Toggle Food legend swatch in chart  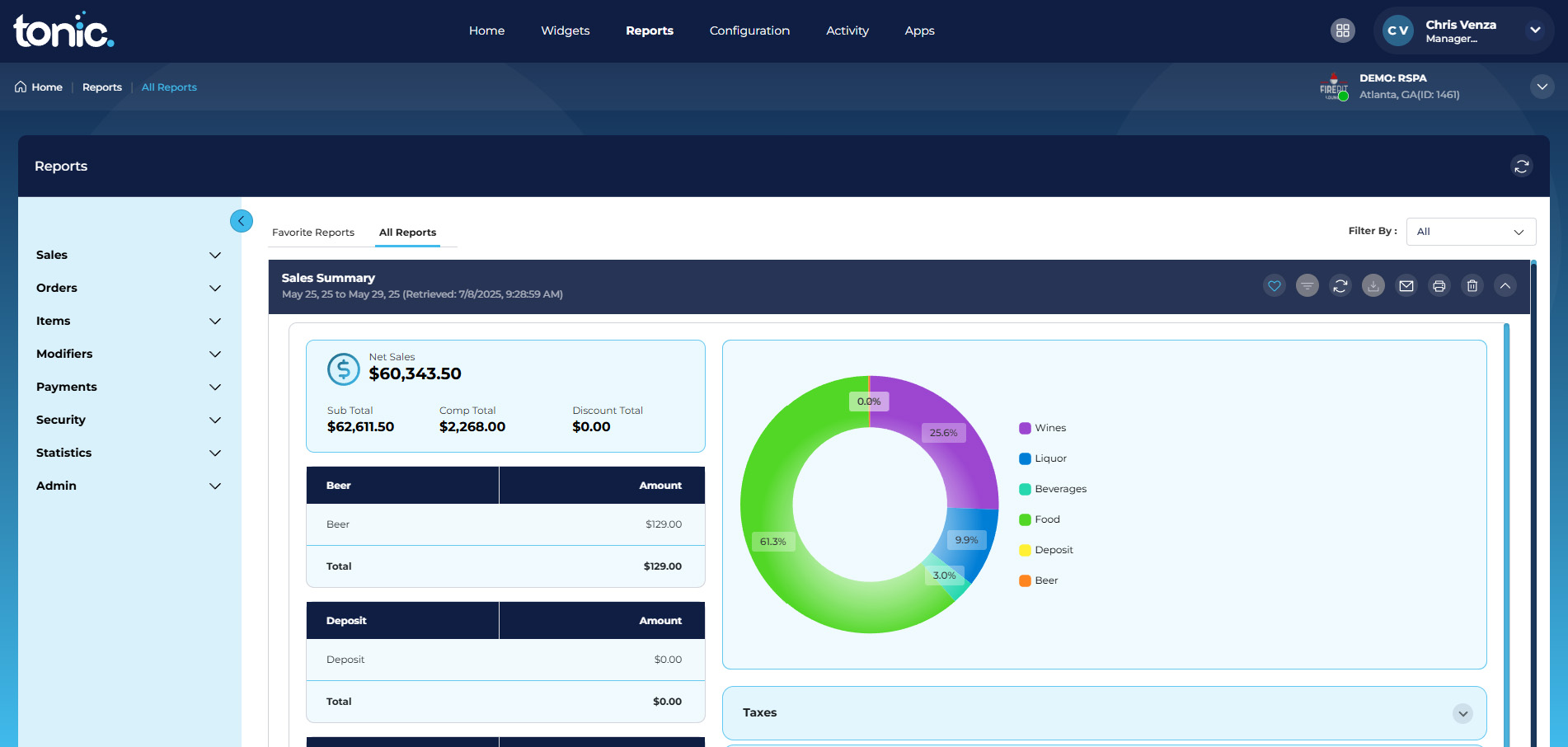1025,519
